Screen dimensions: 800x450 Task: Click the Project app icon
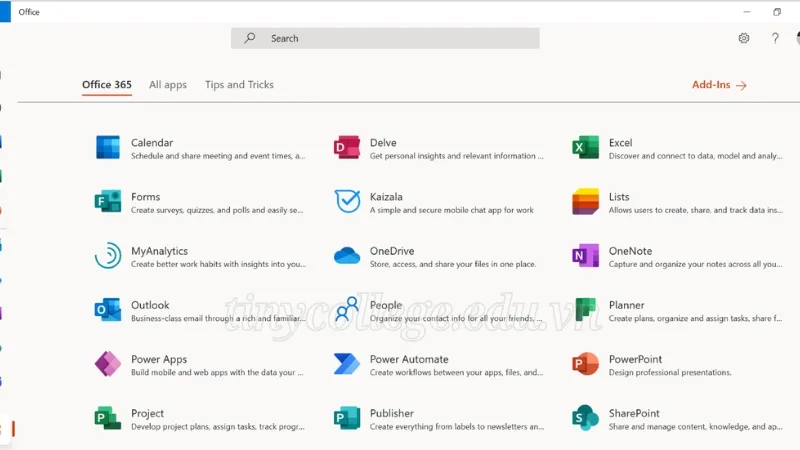click(x=108, y=418)
